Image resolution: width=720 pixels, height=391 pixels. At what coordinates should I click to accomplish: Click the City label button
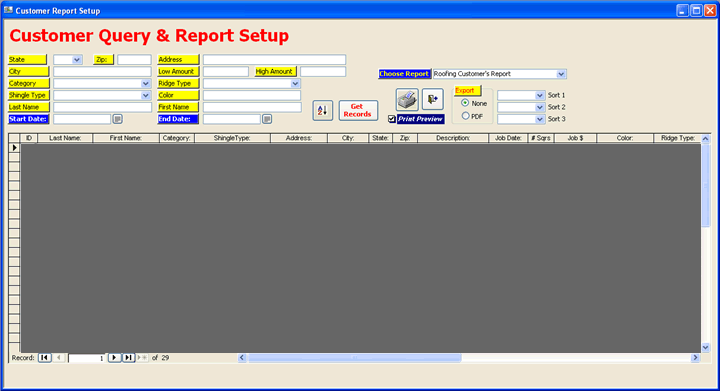coord(28,72)
